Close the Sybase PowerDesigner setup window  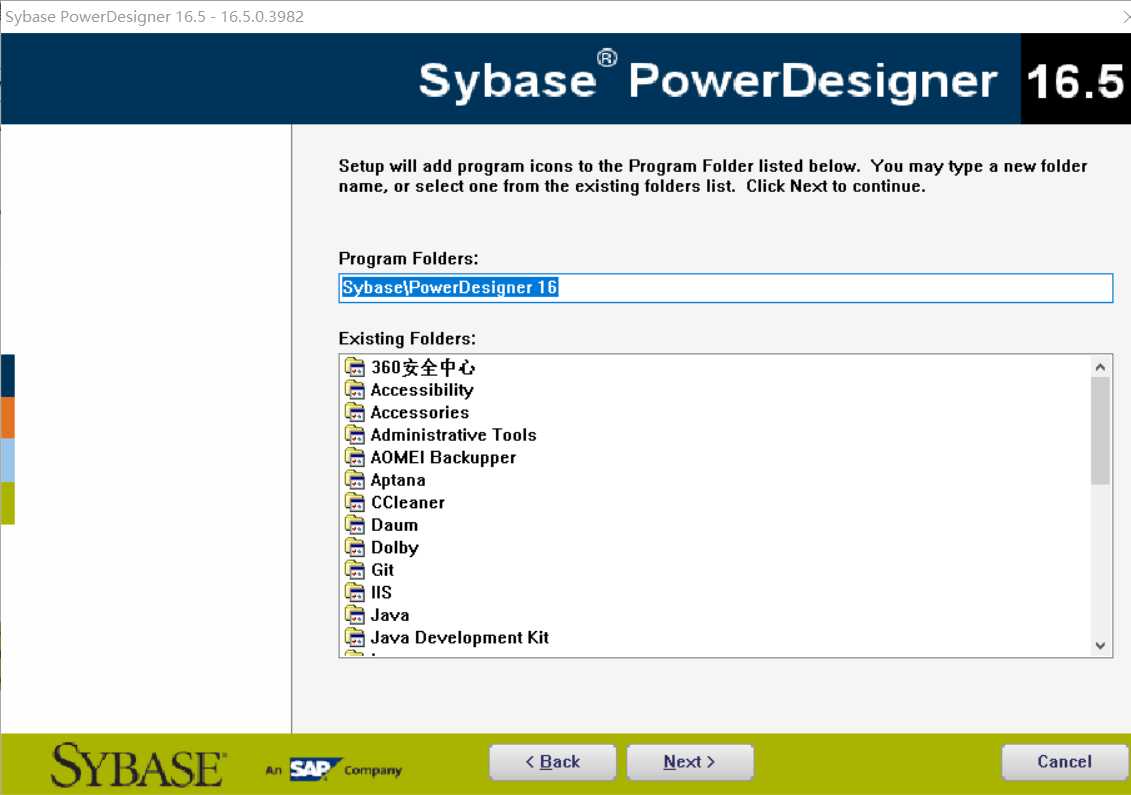click(1126, 17)
